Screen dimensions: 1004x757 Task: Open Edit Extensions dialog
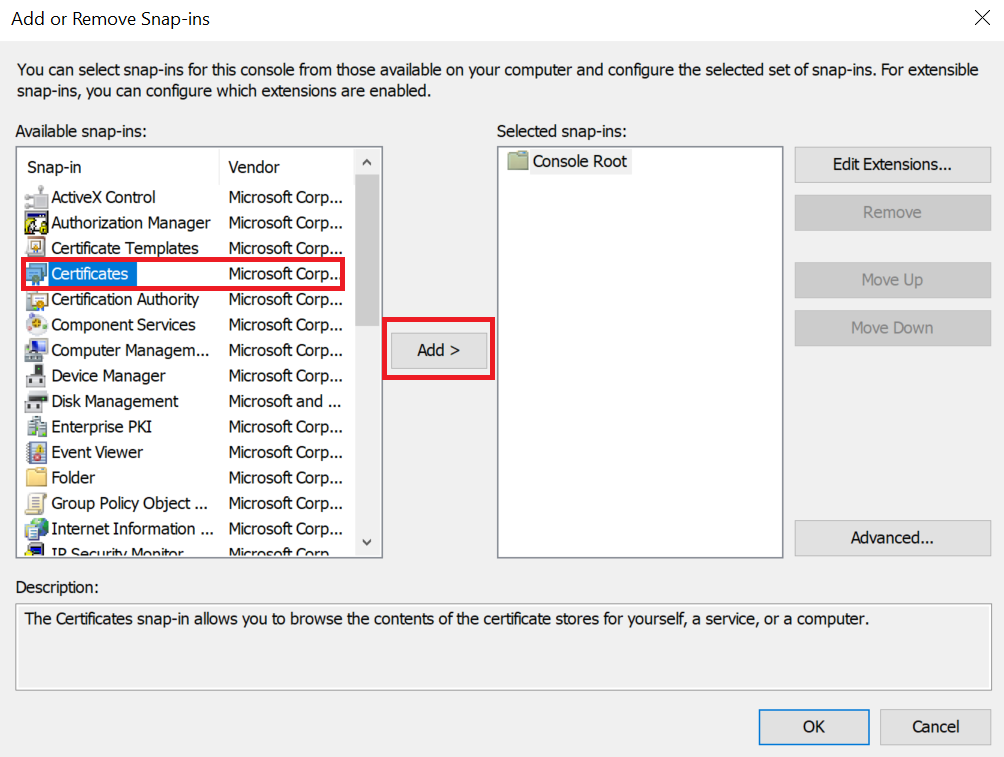893,165
